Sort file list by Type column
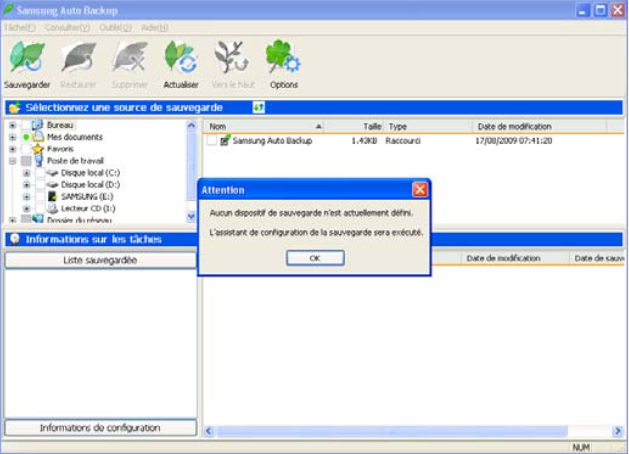Screen dimensions: 629x454 428,126
